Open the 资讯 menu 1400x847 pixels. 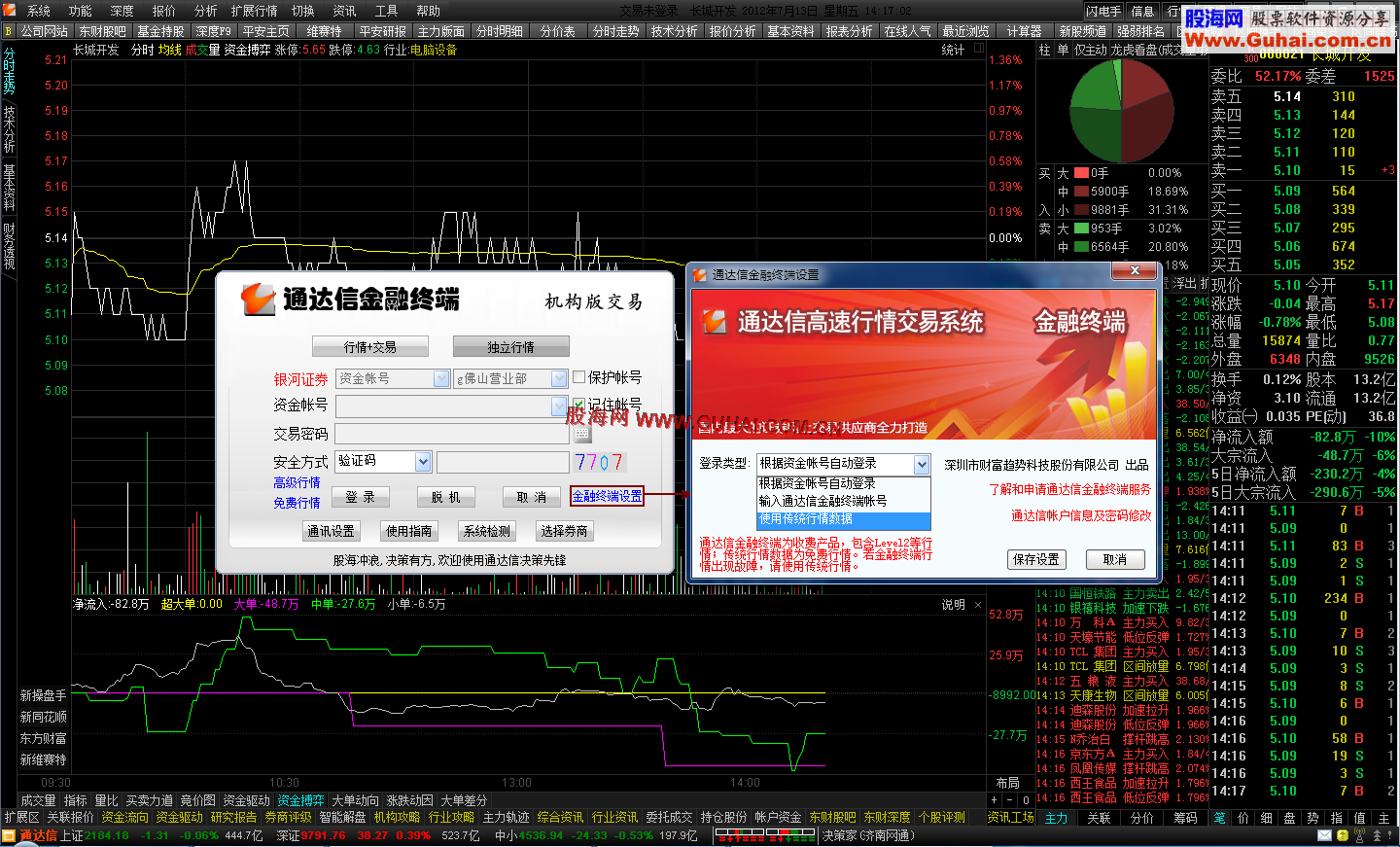coord(345,11)
